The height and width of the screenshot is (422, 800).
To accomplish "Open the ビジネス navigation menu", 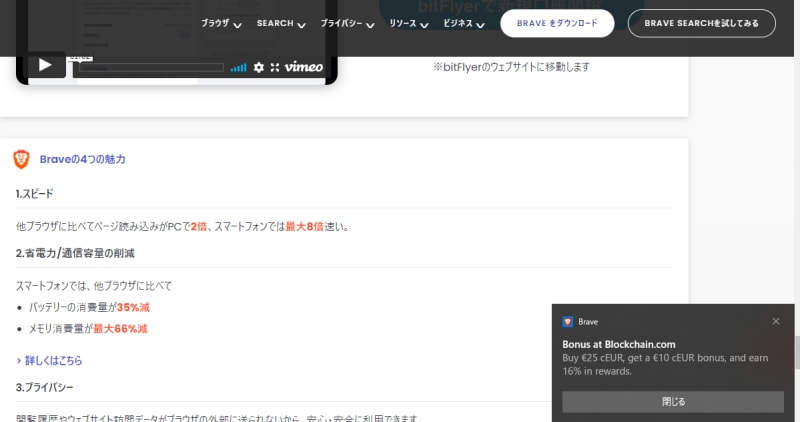I will pos(464,24).
